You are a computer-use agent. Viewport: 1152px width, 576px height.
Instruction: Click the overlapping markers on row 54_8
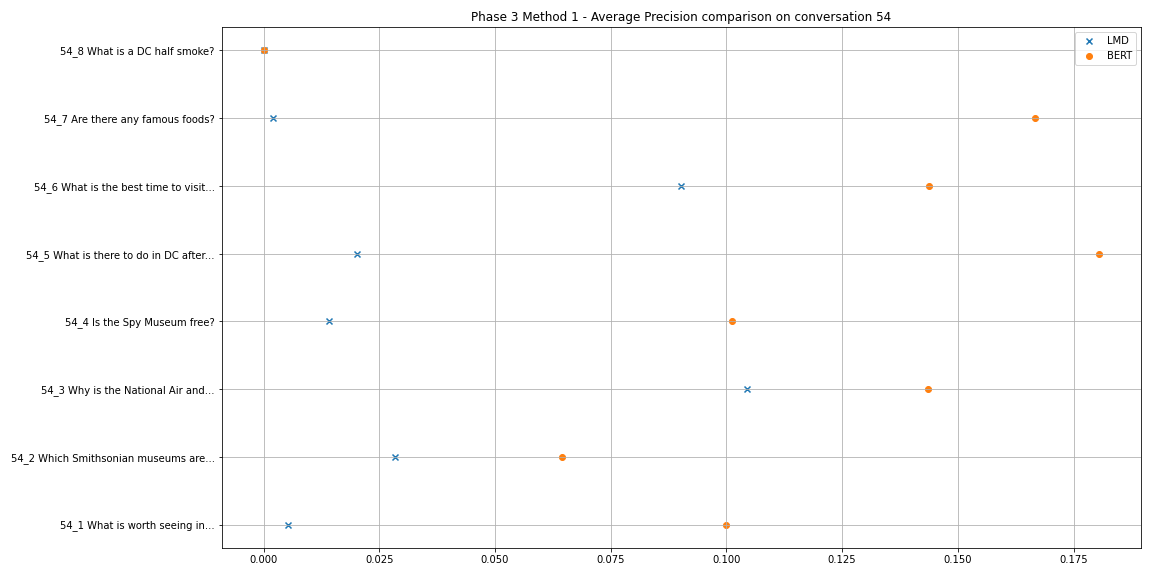(264, 50)
